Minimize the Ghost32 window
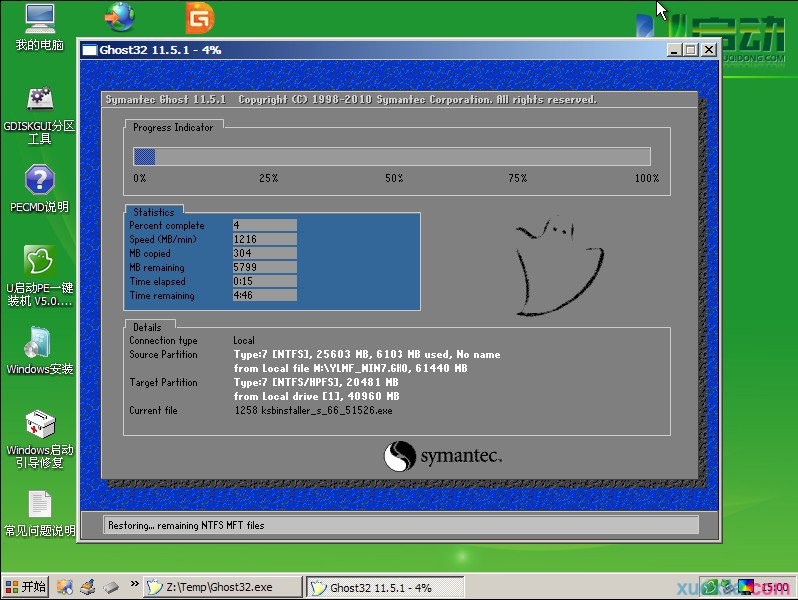The image size is (798, 600). pyautogui.click(x=674, y=50)
